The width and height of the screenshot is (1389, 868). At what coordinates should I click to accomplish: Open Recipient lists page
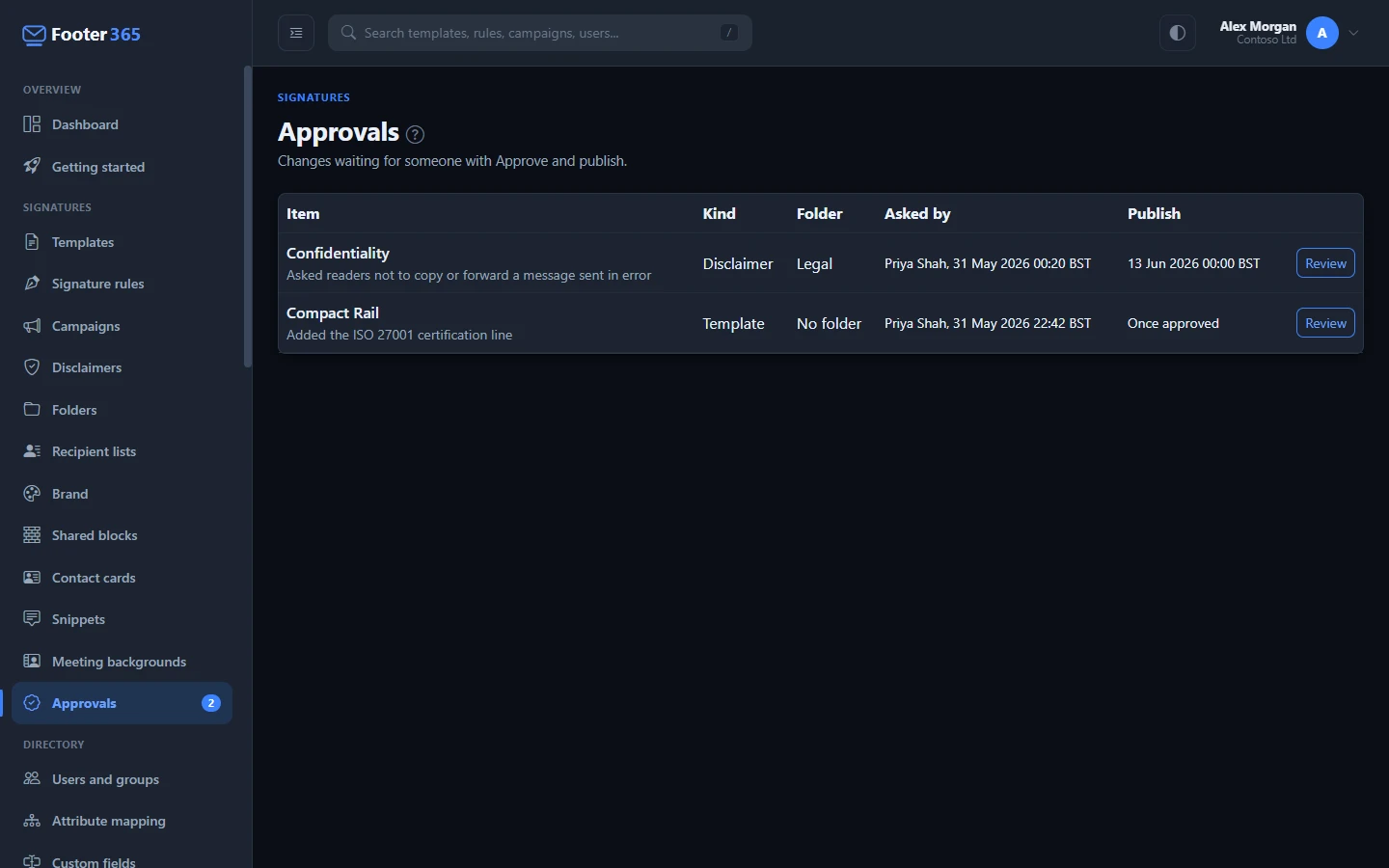[x=122, y=451]
